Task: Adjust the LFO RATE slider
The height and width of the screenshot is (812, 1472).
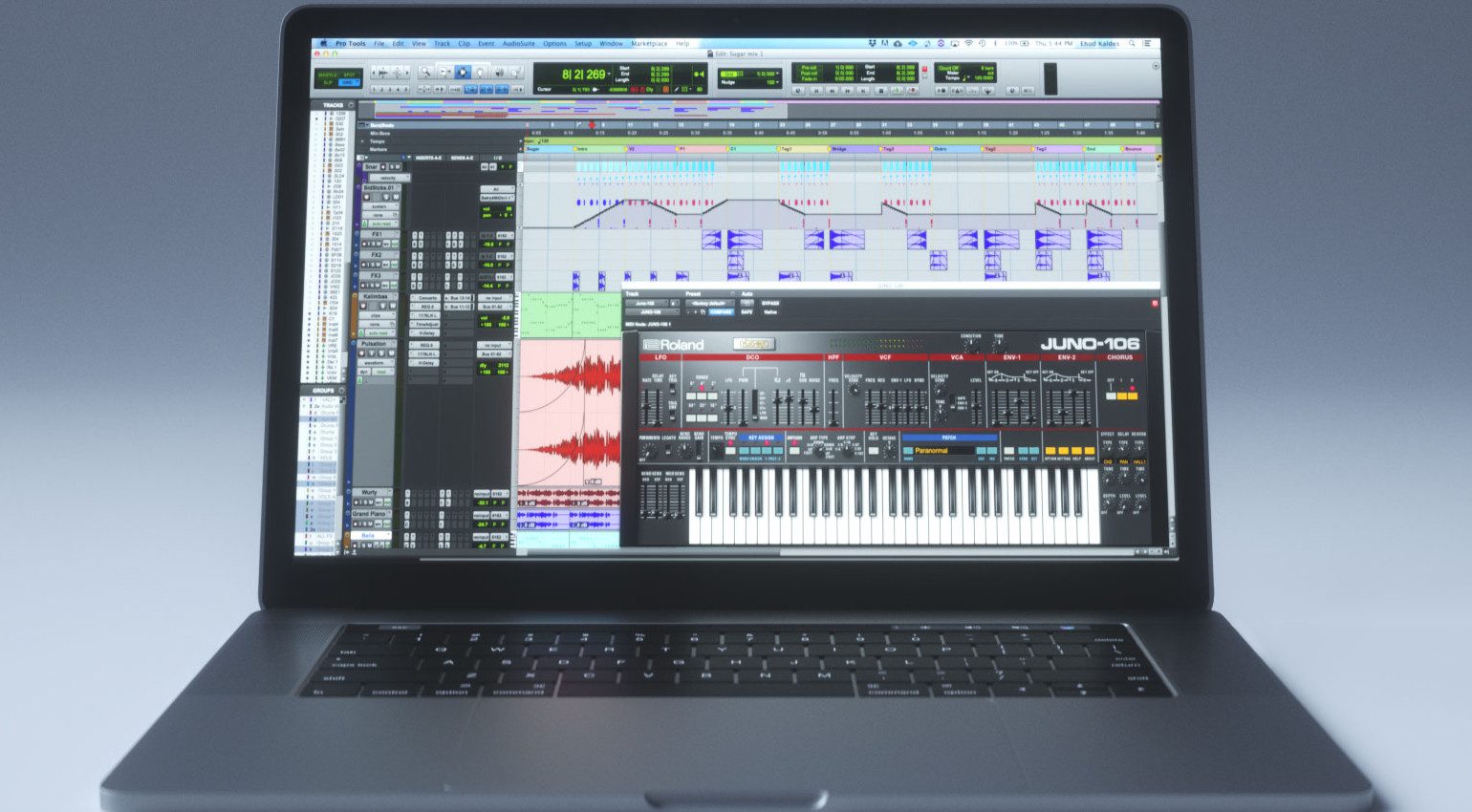Action: (x=646, y=407)
